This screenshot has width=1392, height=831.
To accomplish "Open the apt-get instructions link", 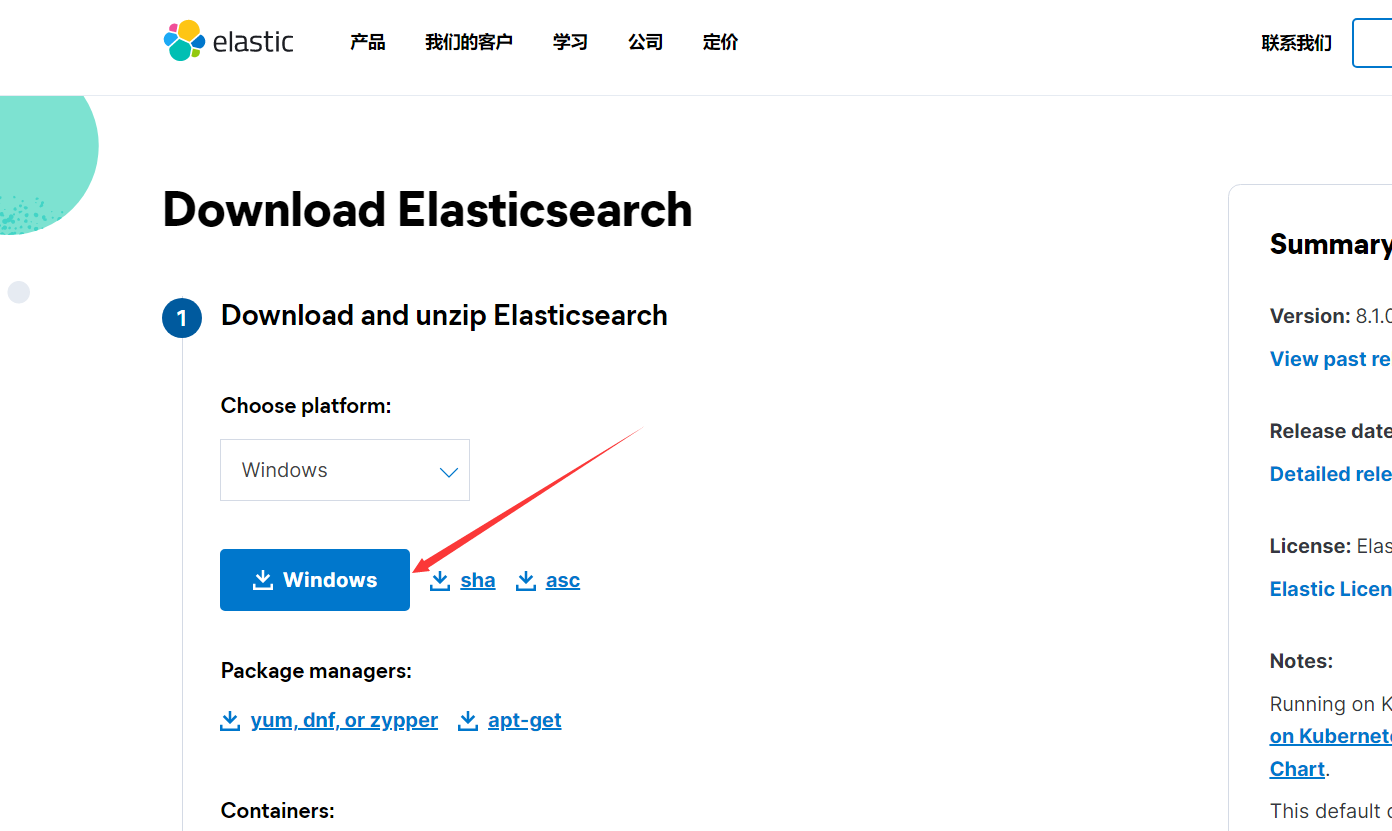I will 525,720.
